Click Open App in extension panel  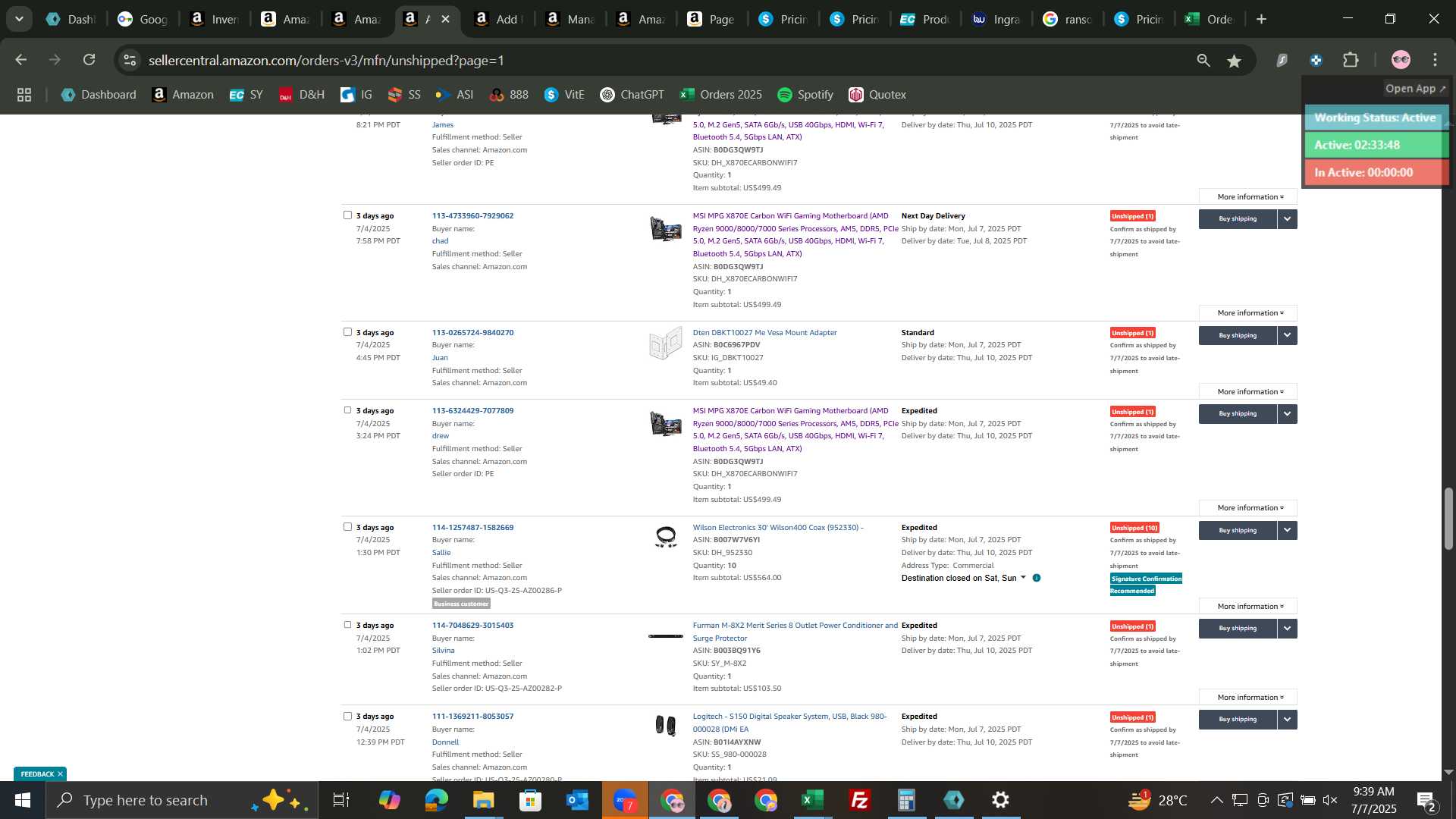point(1415,89)
